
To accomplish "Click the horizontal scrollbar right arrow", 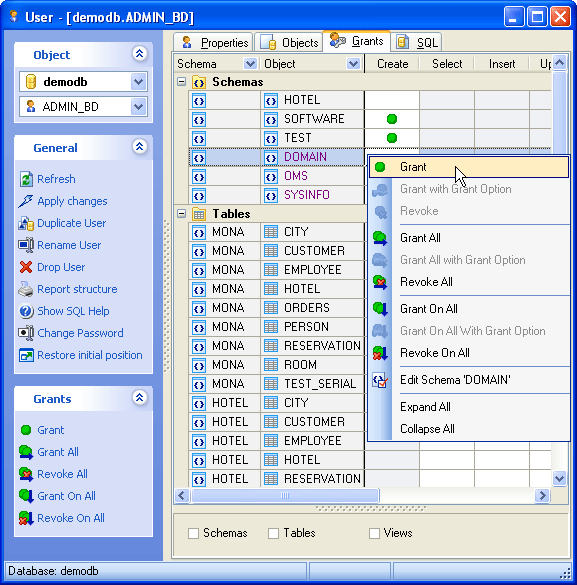I will pyautogui.click(x=542, y=496).
